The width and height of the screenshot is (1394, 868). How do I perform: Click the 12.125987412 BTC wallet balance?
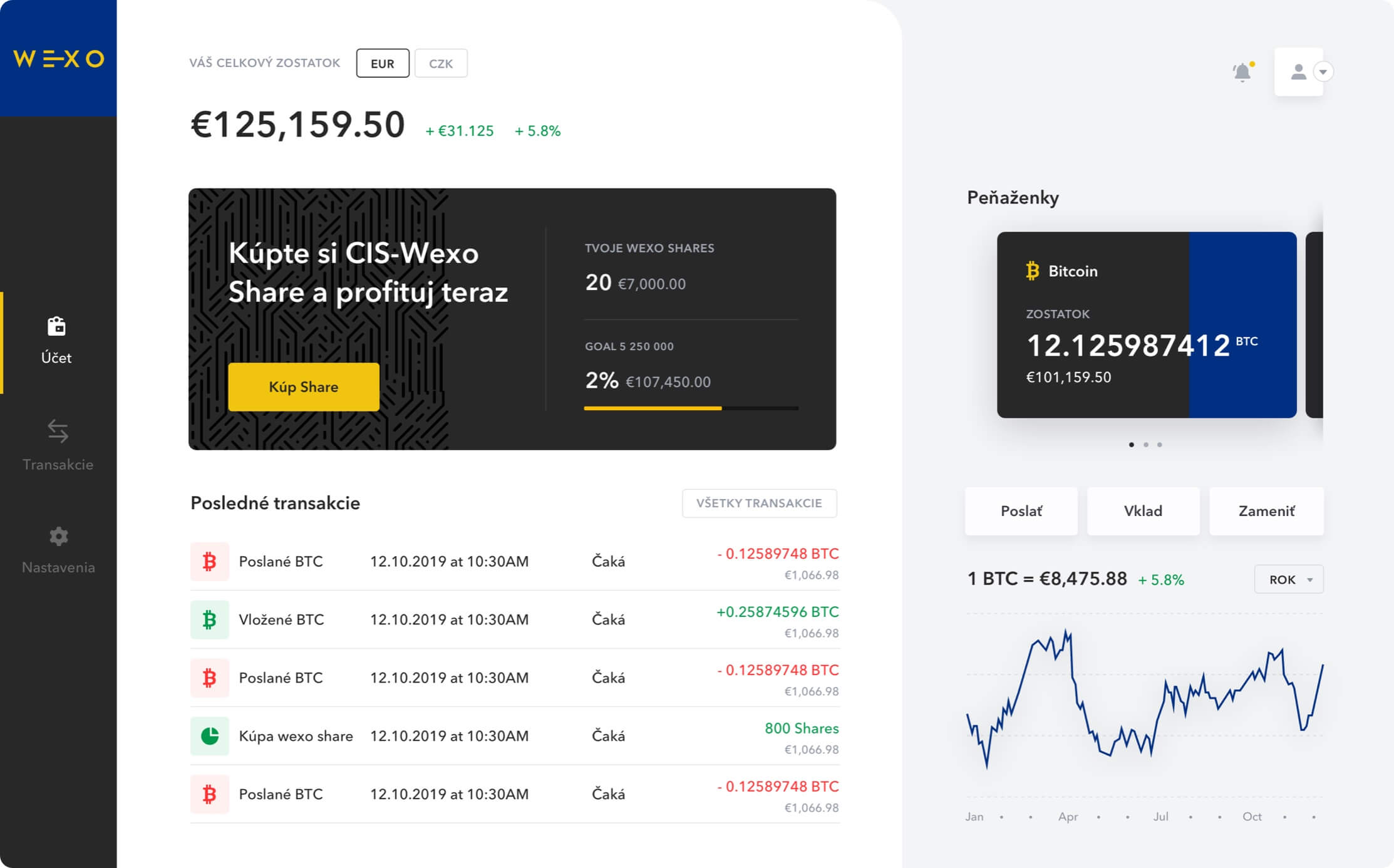click(1142, 345)
